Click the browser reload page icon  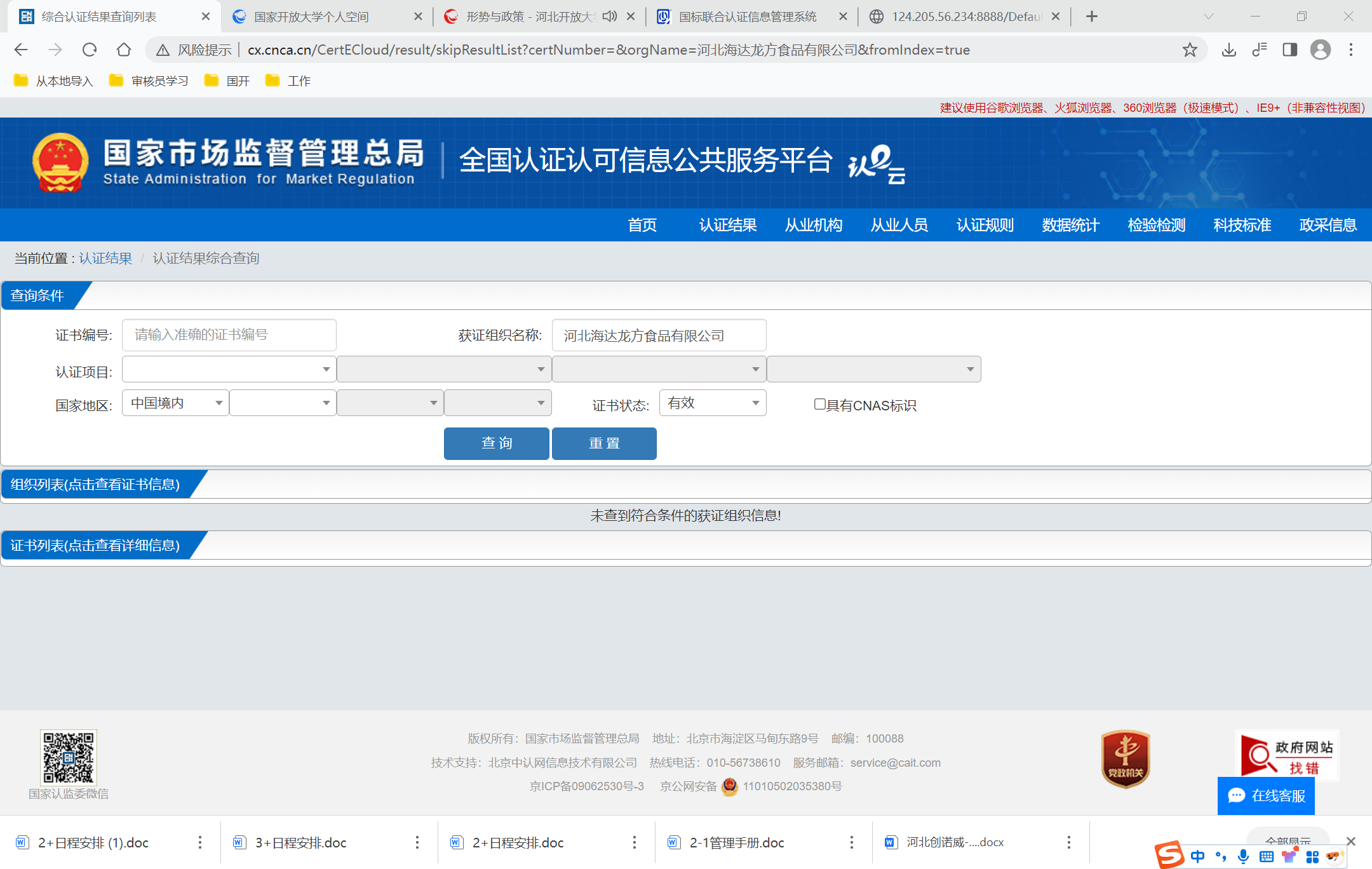(90, 50)
